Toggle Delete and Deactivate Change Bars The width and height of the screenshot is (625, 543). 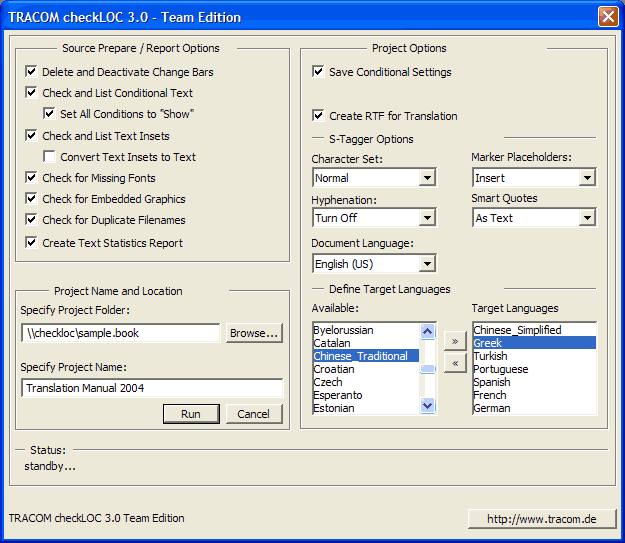coord(32,72)
